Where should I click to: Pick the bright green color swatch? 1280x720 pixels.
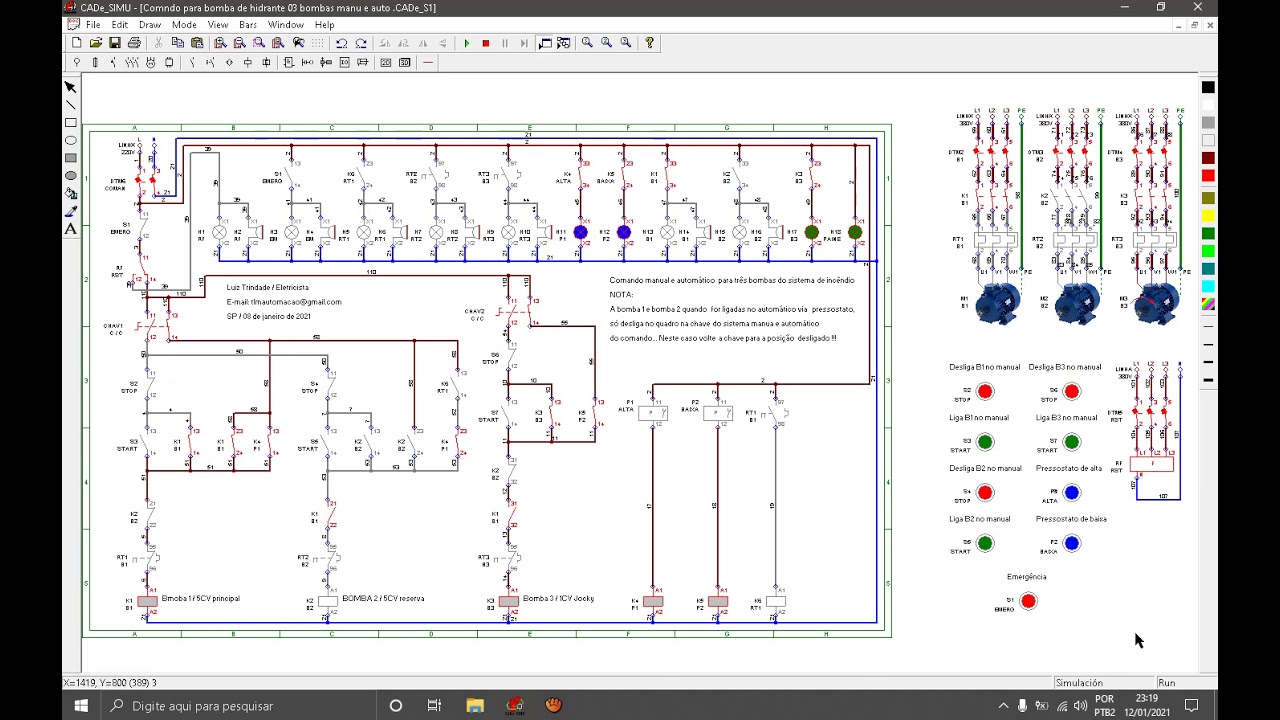click(x=1208, y=251)
